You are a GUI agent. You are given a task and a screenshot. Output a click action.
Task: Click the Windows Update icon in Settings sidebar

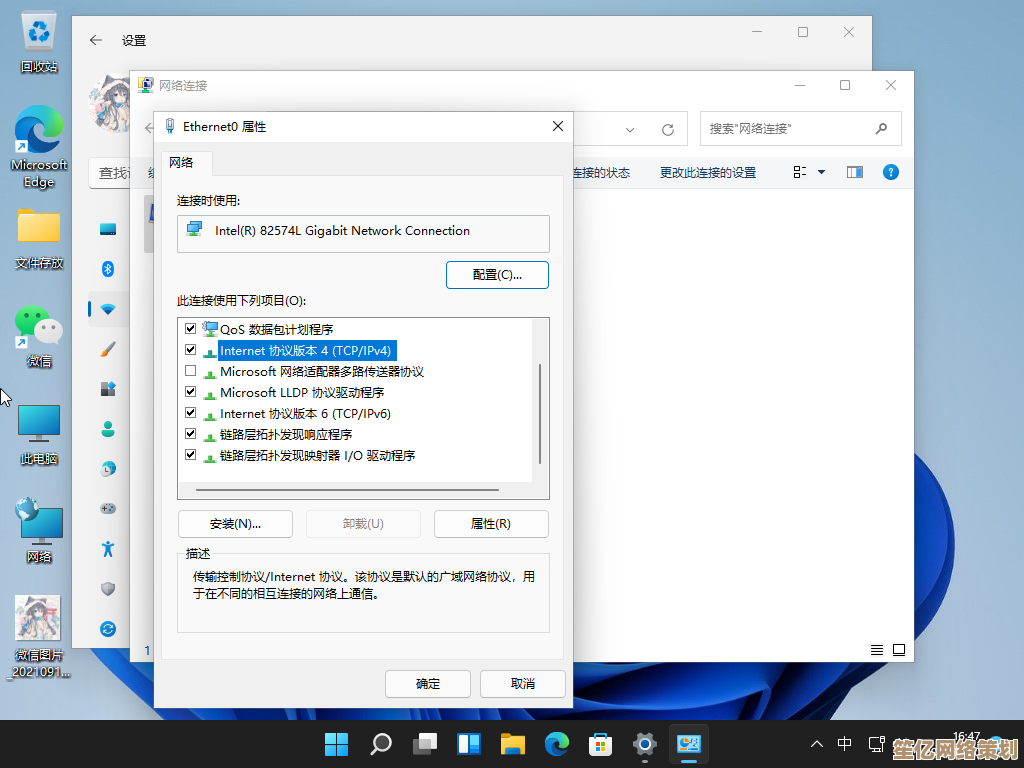pos(108,629)
